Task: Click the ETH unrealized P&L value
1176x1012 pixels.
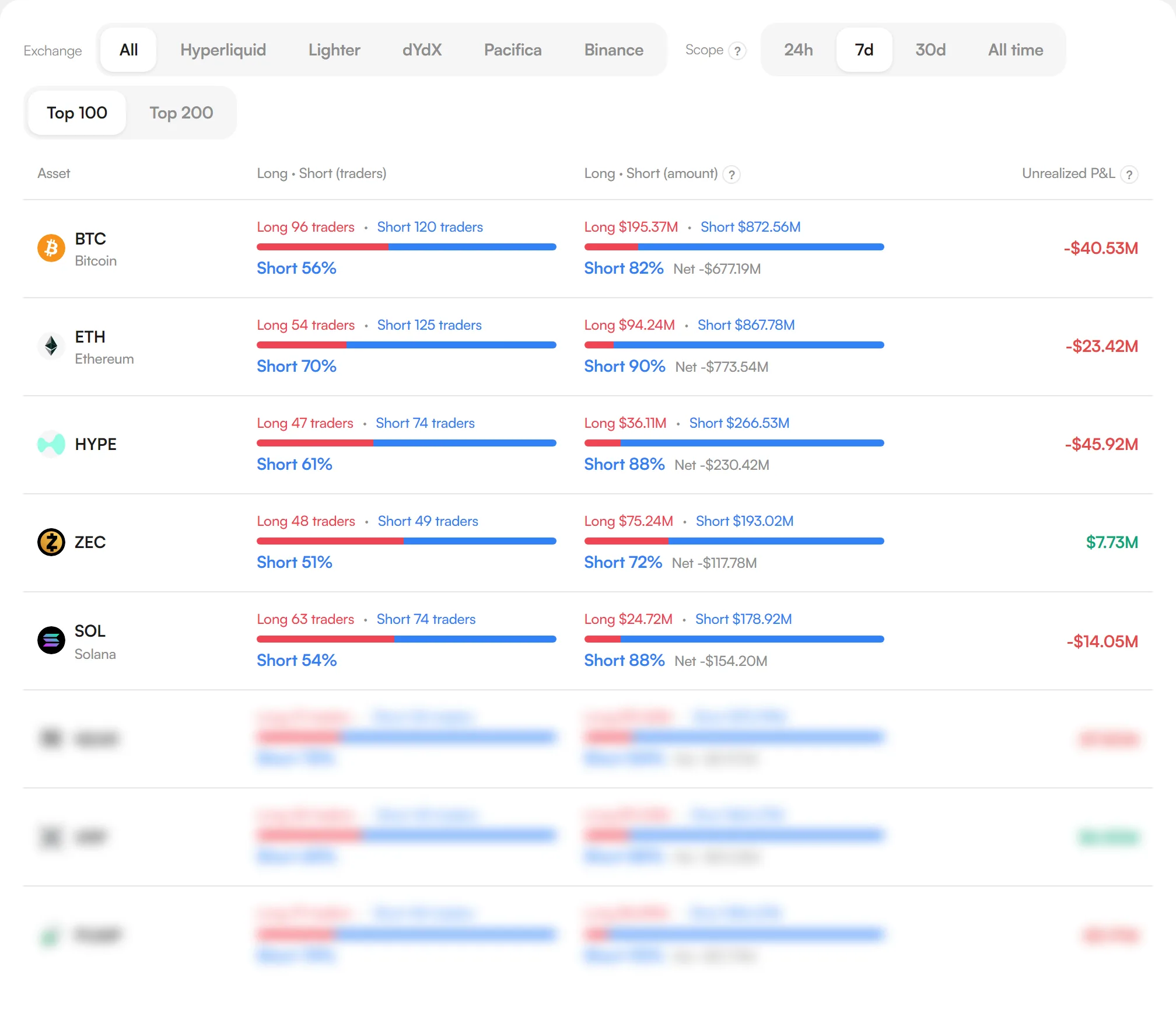Action: click(x=1102, y=347)
